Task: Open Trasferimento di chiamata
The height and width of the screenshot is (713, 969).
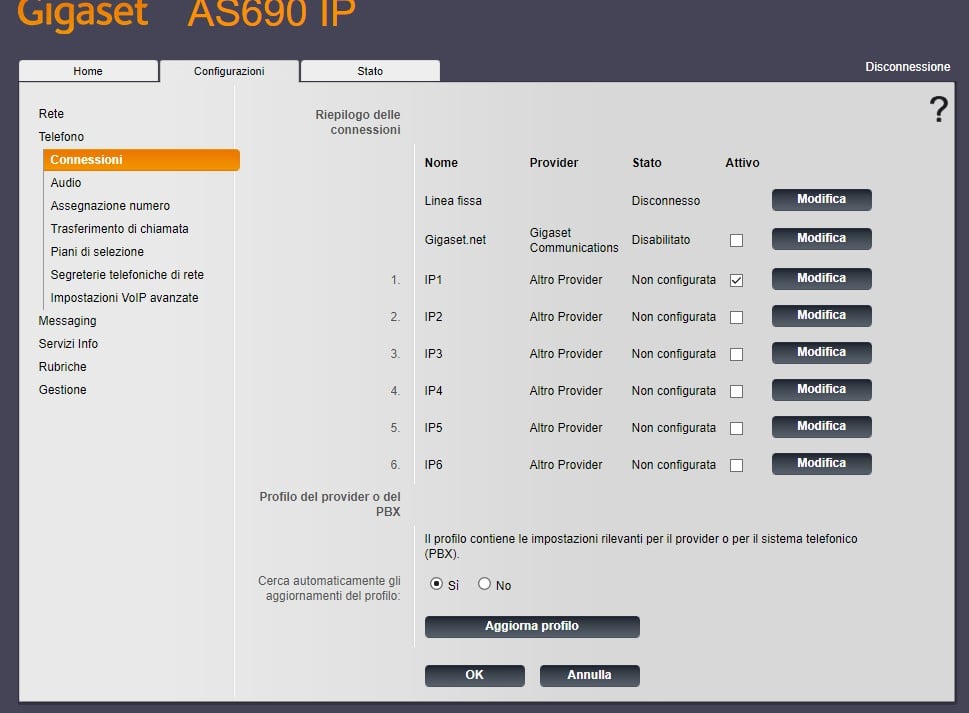Action: (119, 229)
